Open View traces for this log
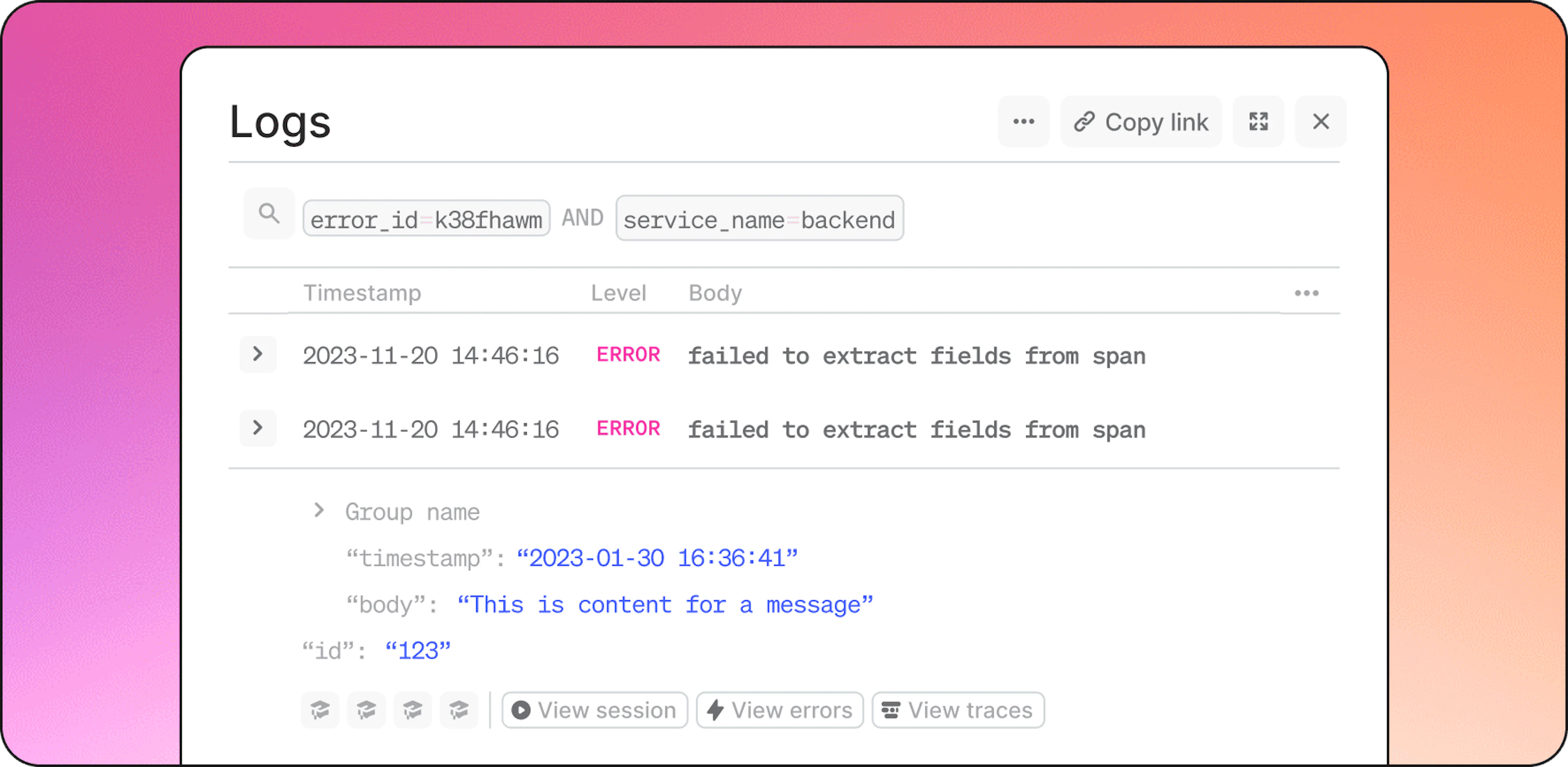The image size is (1568, 767). click(x=958, y=710)
